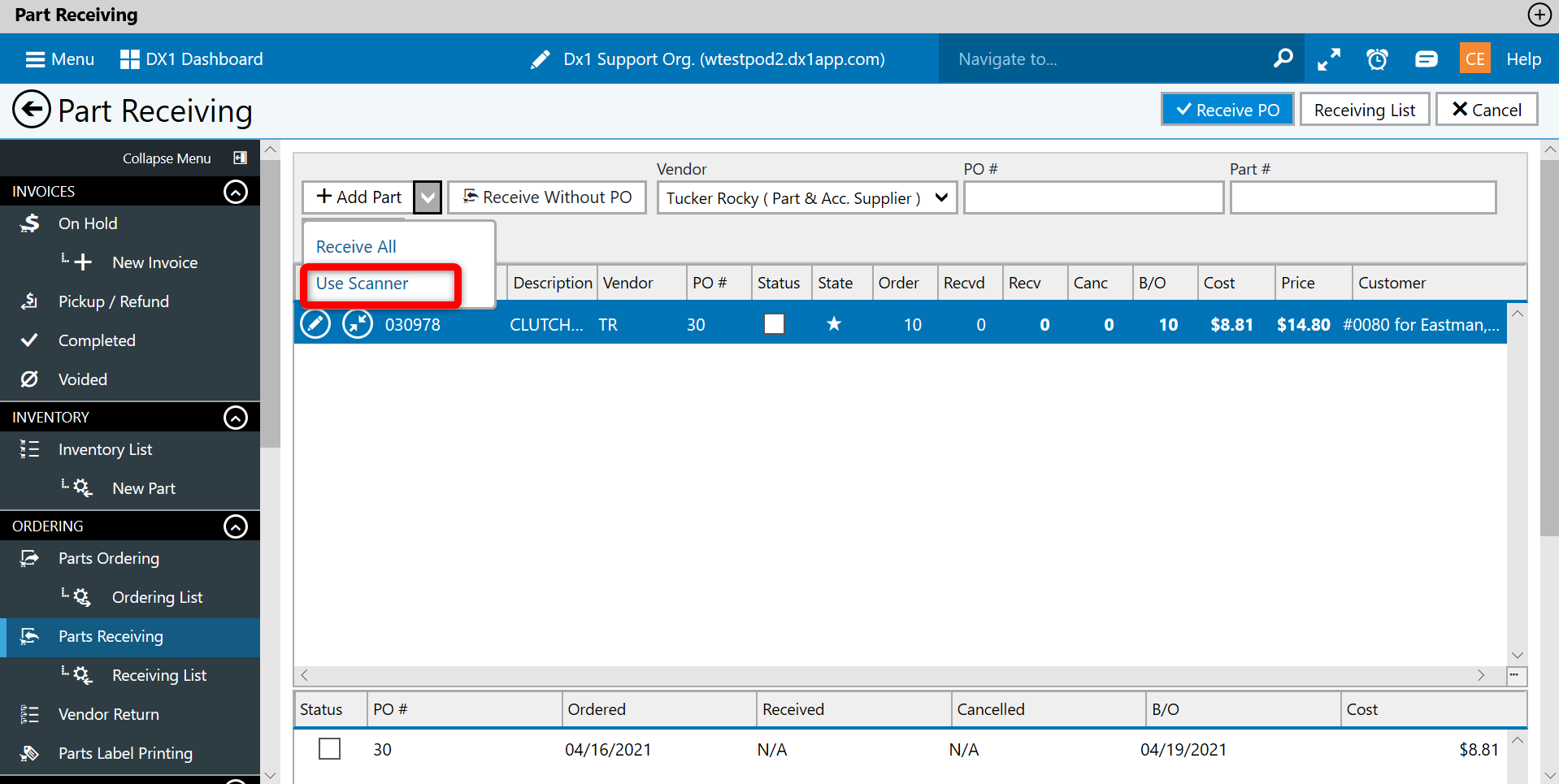Choose Use Scanner from the dropdown menu

pos(363,284)
